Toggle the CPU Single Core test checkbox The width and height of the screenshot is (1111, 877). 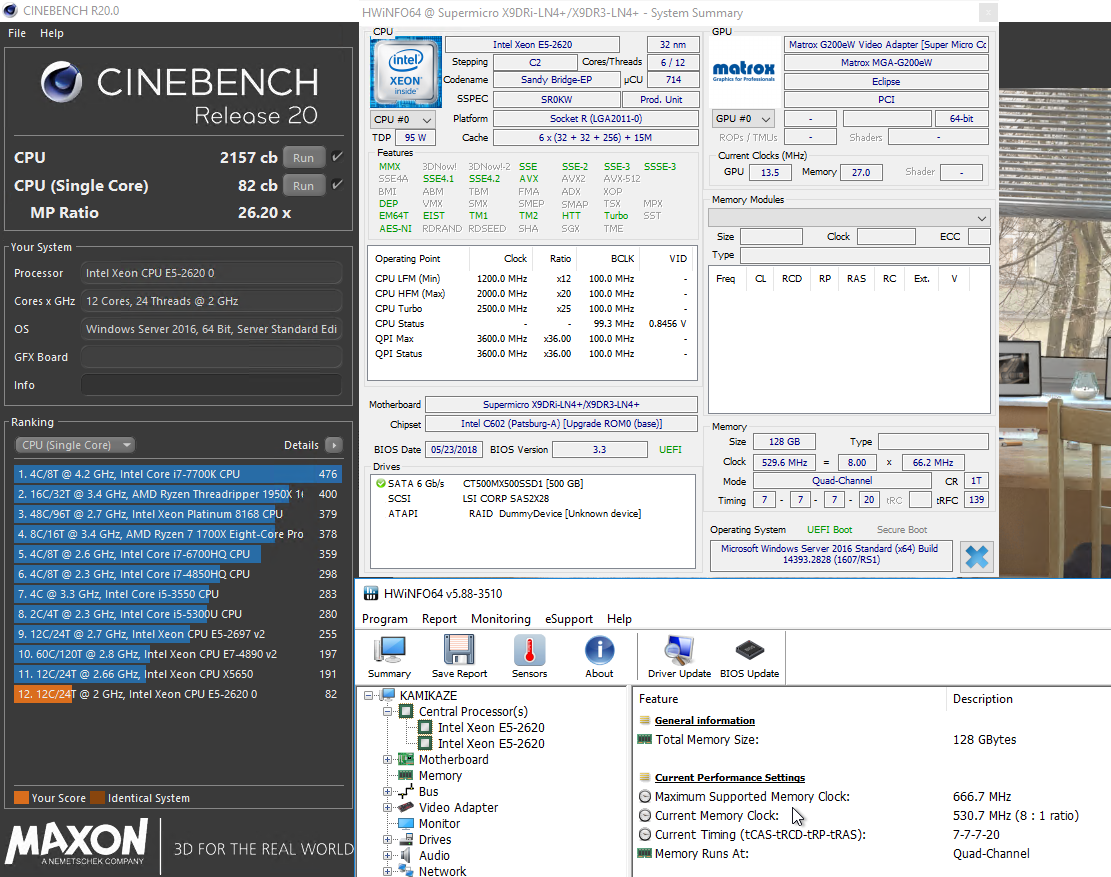[x=338, y=185]
